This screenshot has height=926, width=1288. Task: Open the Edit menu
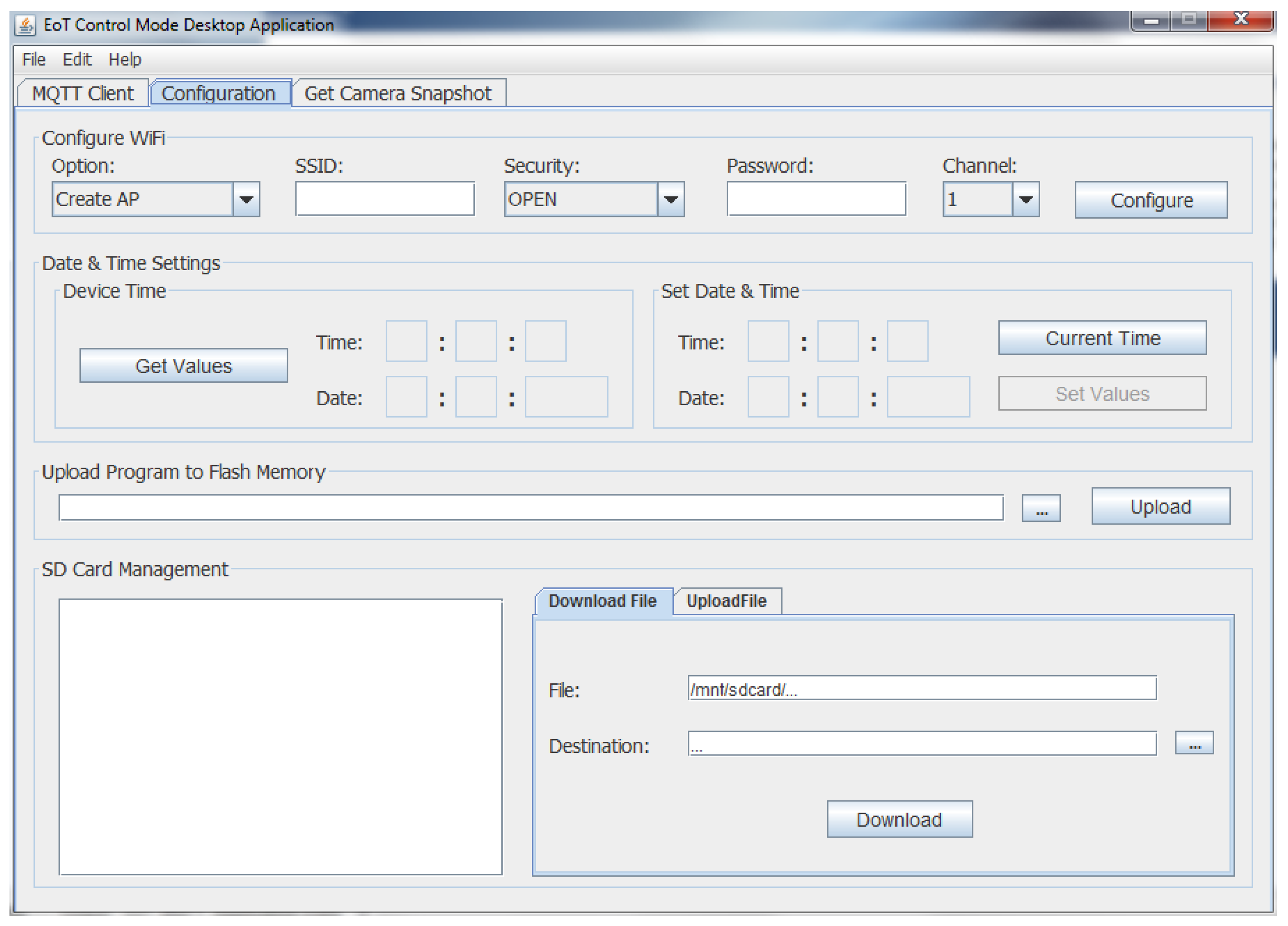(x=76, y=60)
